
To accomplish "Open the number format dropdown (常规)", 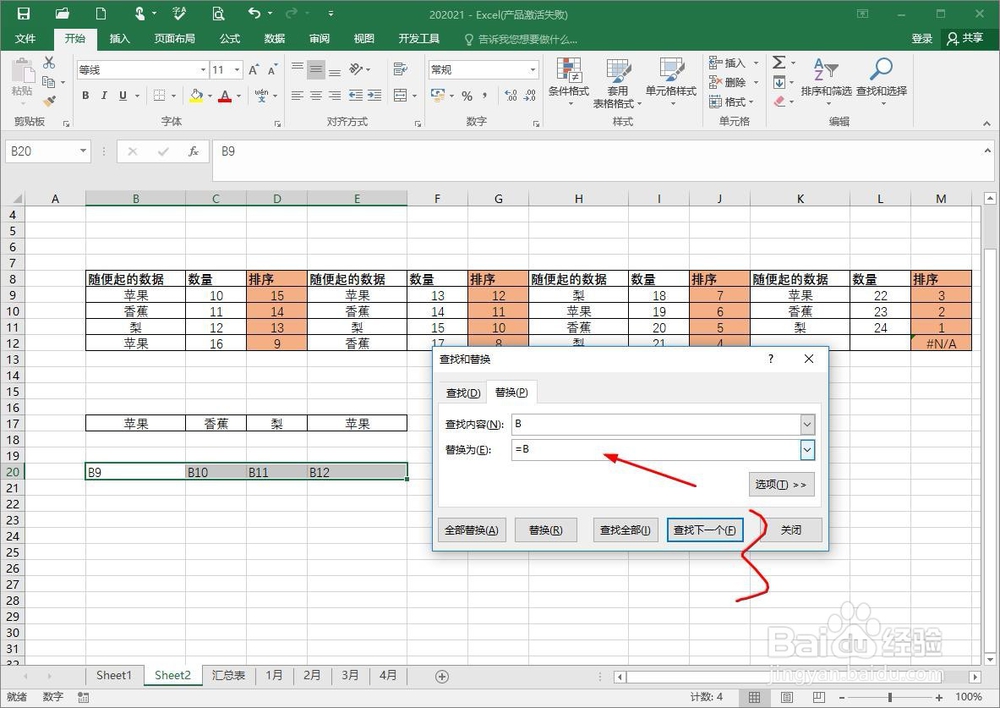I will click(533, 70).
